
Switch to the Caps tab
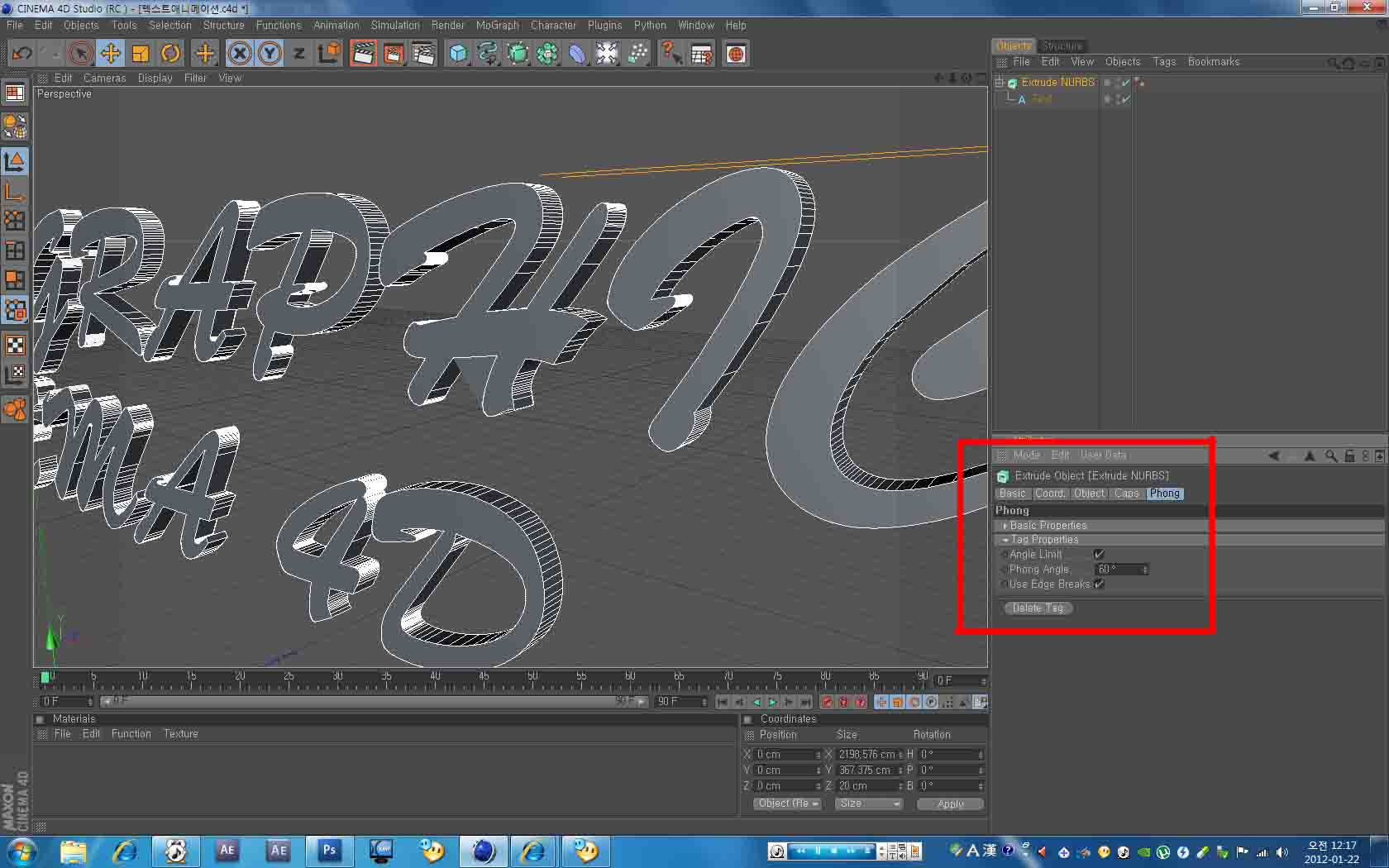tap(1126, 494)
